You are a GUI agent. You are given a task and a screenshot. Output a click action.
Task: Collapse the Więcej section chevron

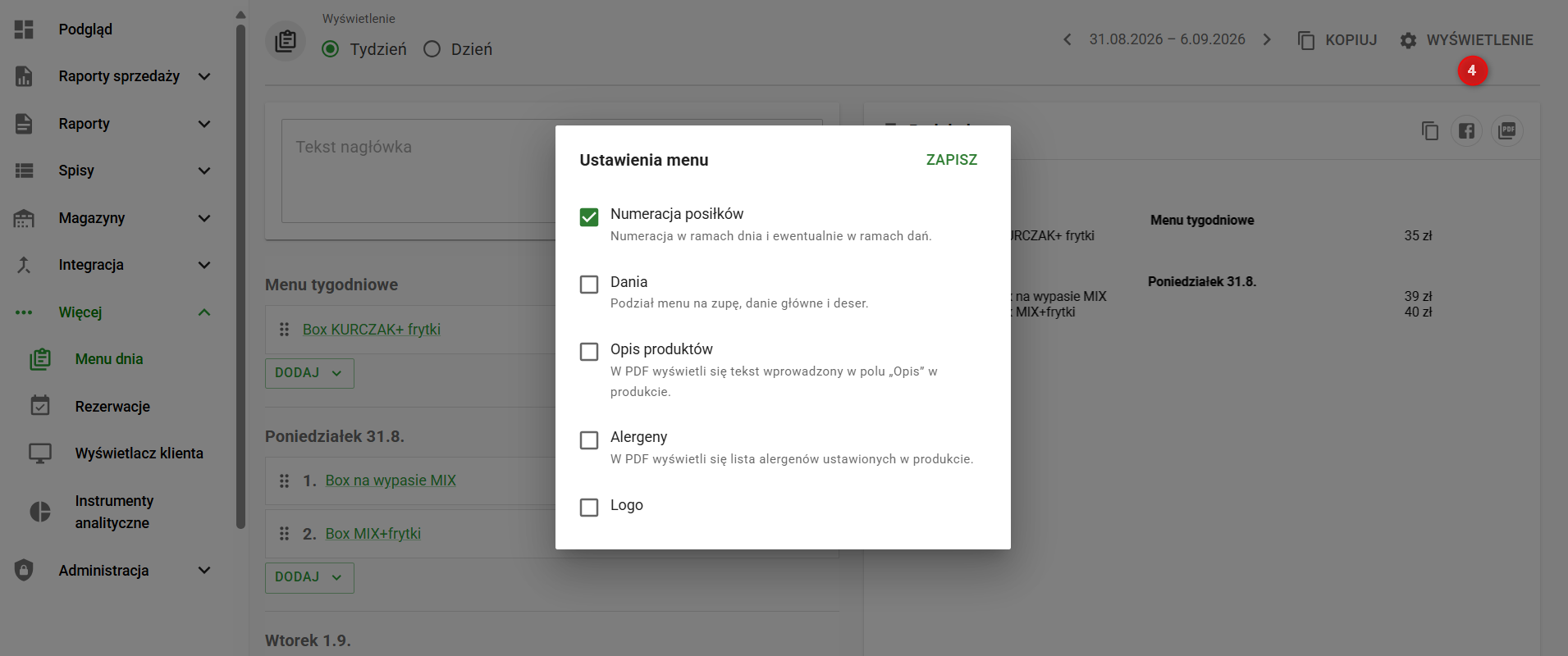click(204, 312)
